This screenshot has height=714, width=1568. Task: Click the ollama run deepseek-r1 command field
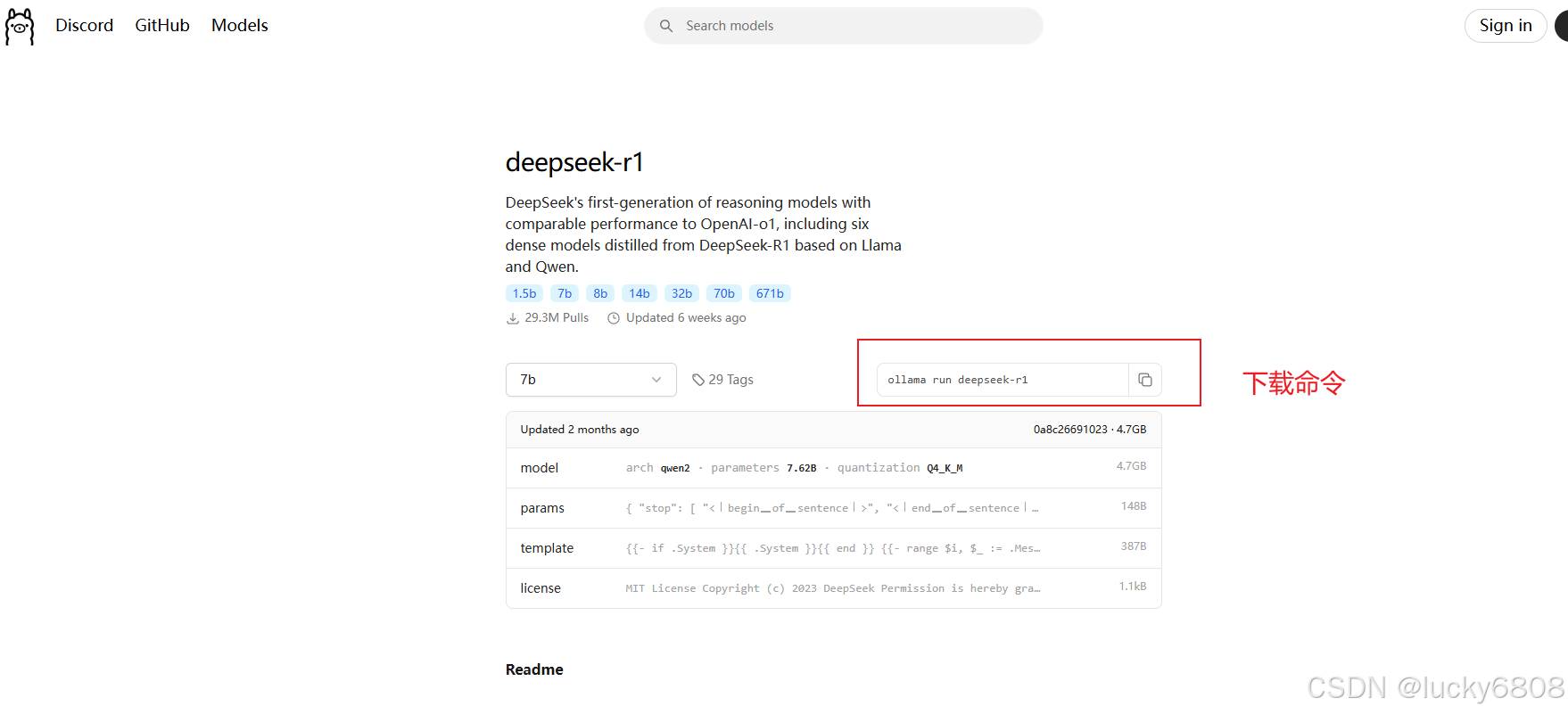1003,380
